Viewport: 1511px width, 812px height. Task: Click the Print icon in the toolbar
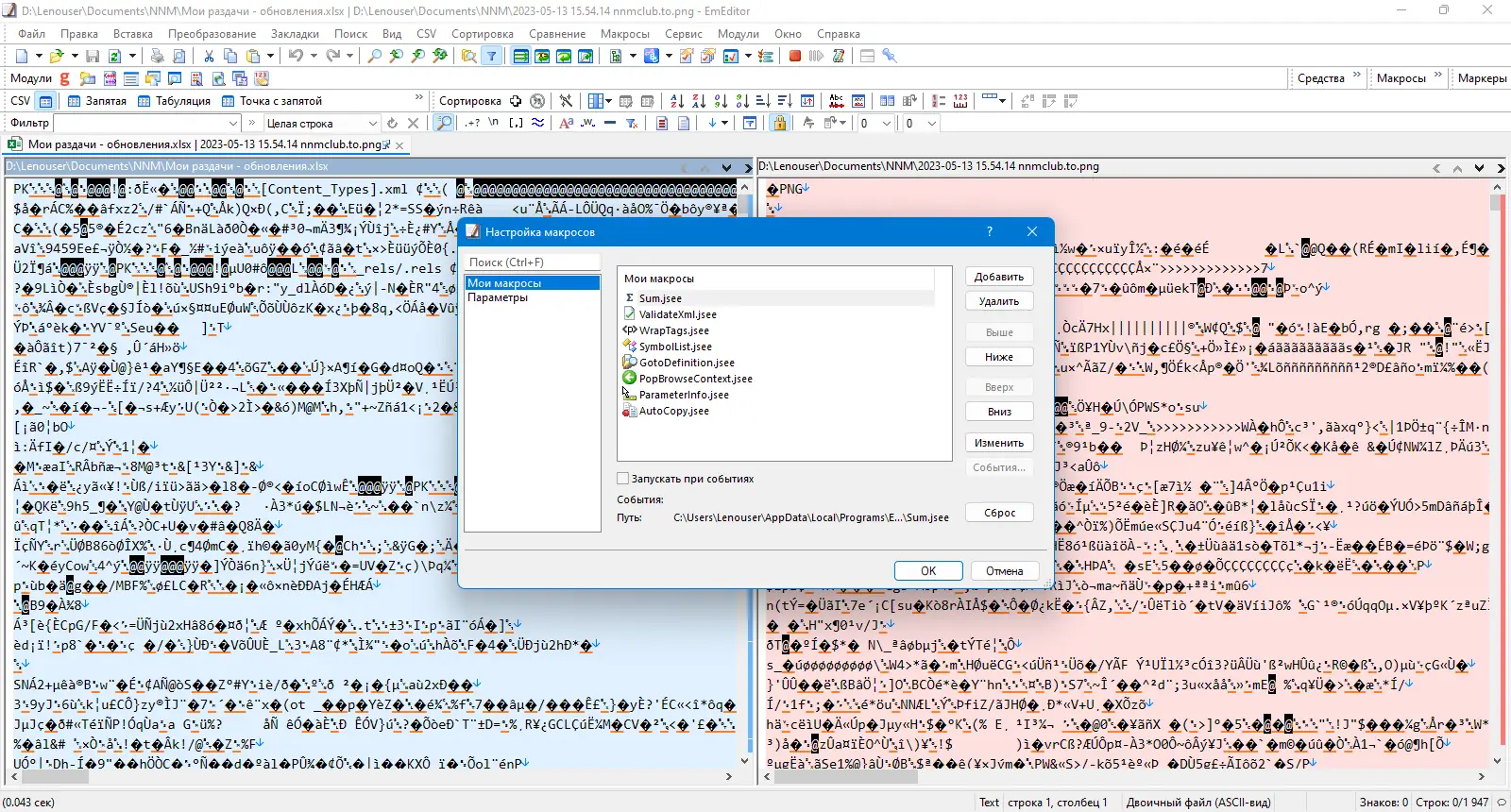157,57
